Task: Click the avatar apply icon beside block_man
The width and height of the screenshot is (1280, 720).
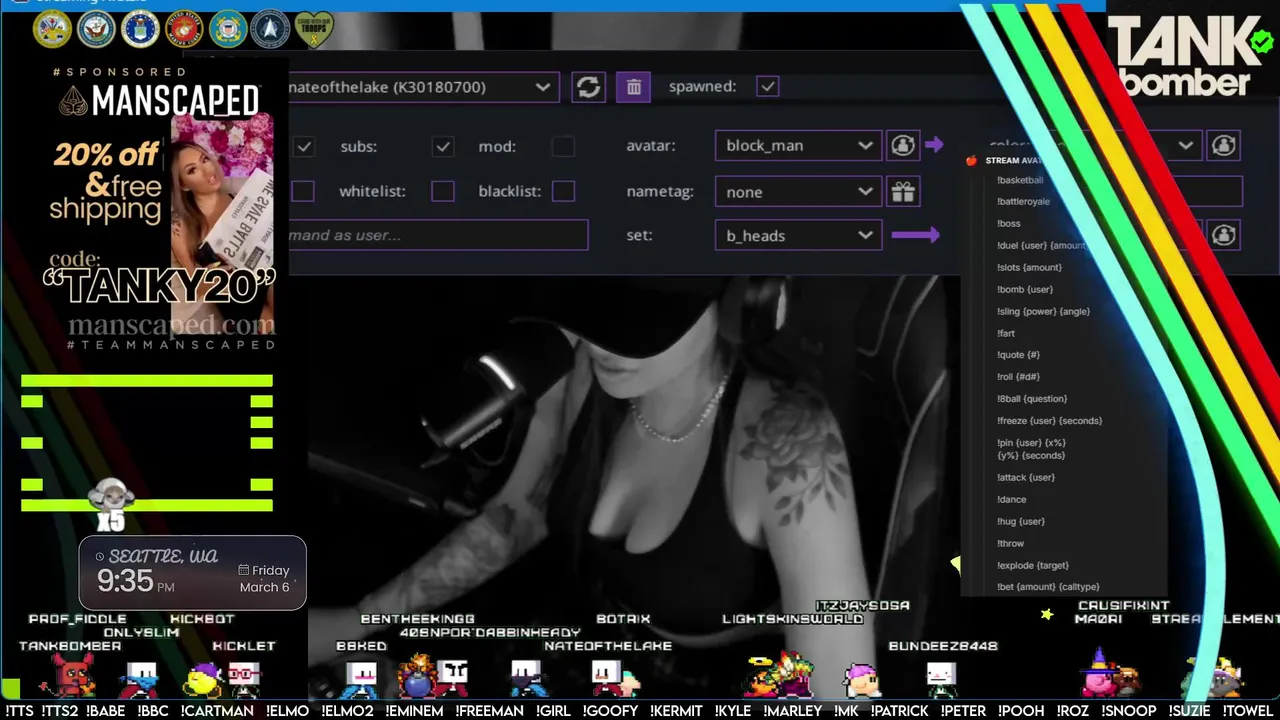Action: click(x=903, y=145)
